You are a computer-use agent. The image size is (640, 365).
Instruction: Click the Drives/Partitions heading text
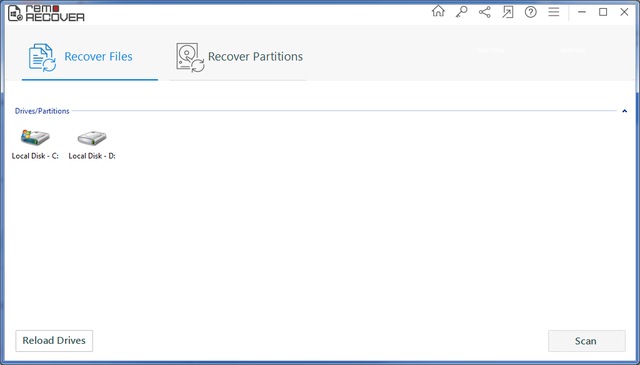tap(42, 111)
